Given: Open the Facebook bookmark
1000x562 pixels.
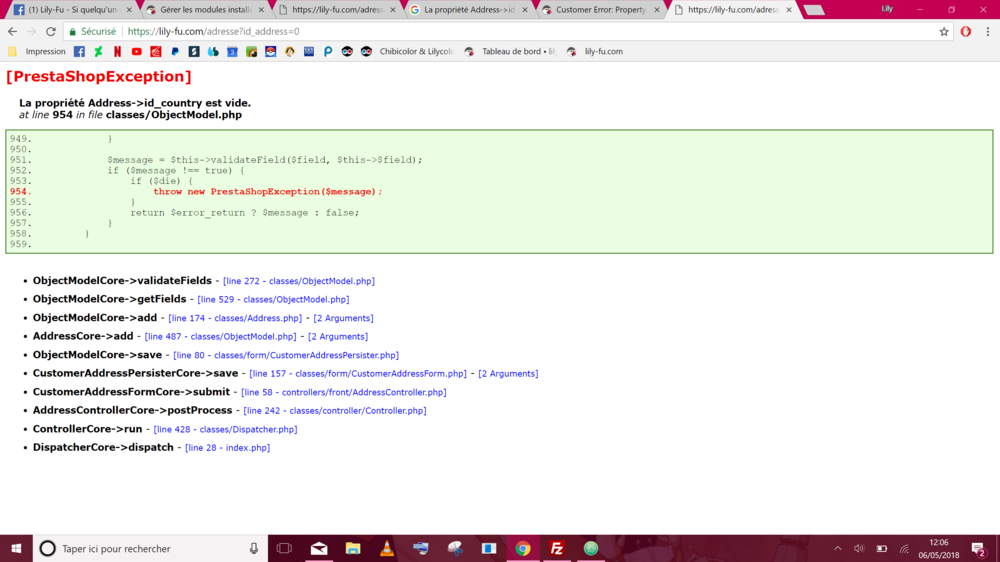Looking at the screenshot, I should coord(79,52).
